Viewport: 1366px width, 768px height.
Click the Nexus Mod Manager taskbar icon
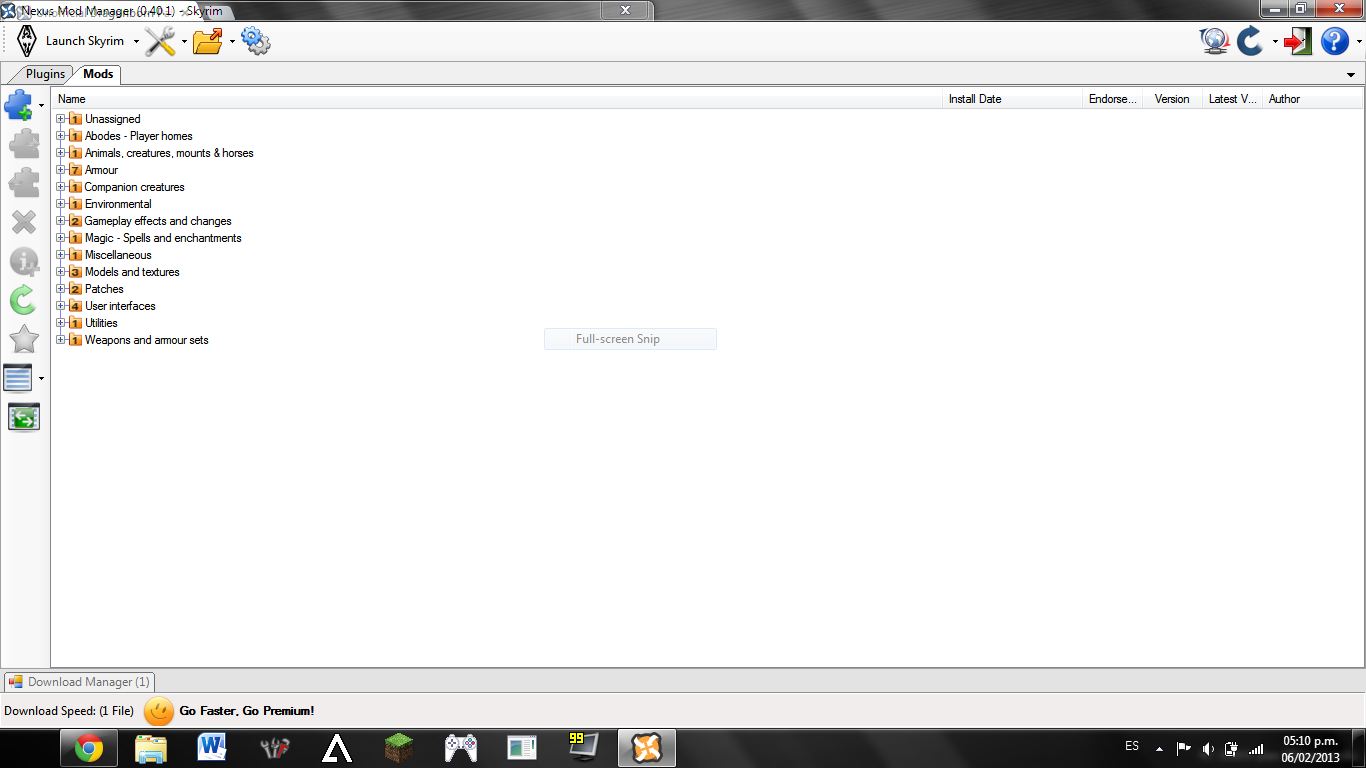click(x=646, y=748)
